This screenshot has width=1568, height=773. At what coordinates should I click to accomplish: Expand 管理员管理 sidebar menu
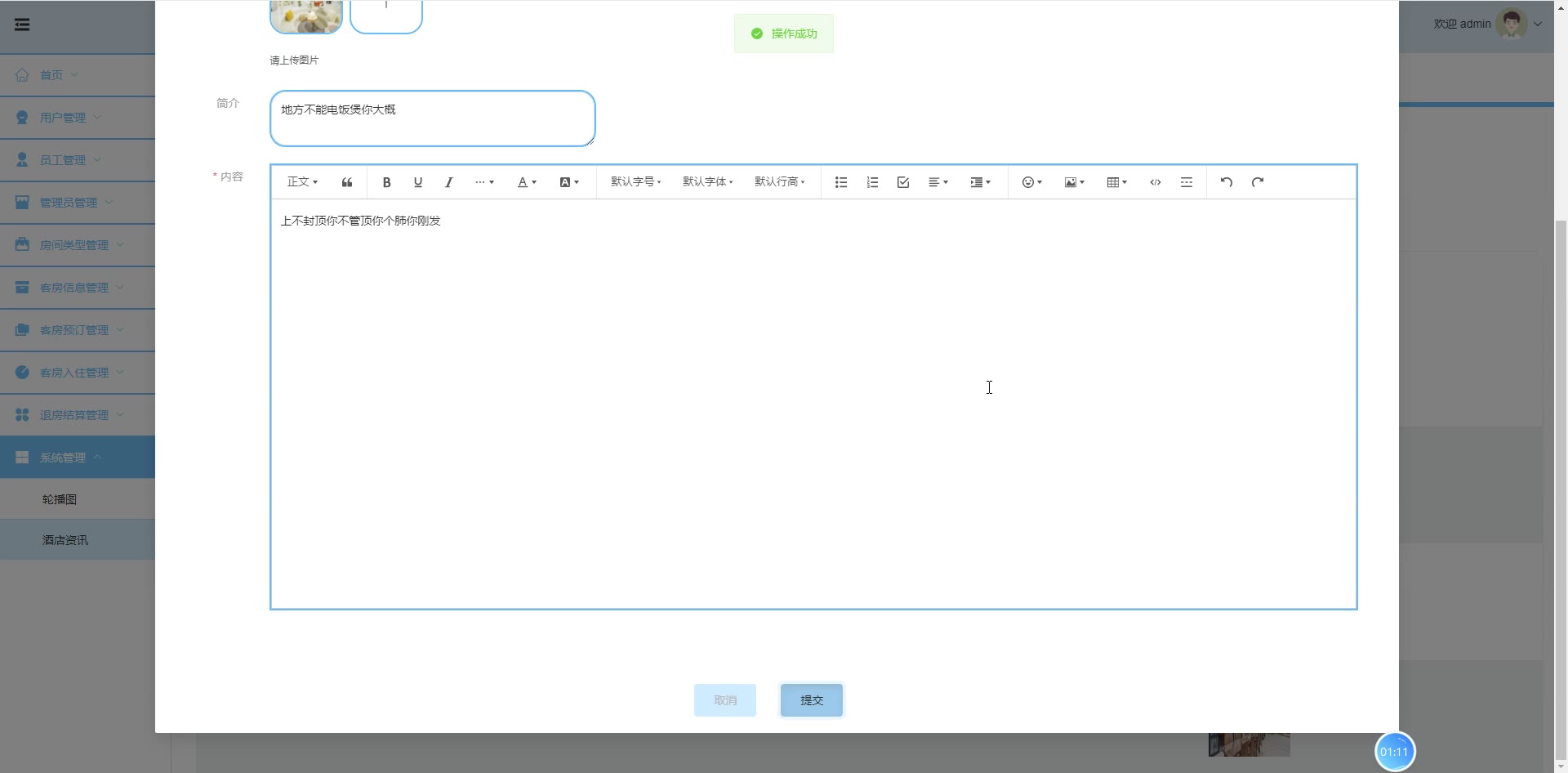(78, 203)
